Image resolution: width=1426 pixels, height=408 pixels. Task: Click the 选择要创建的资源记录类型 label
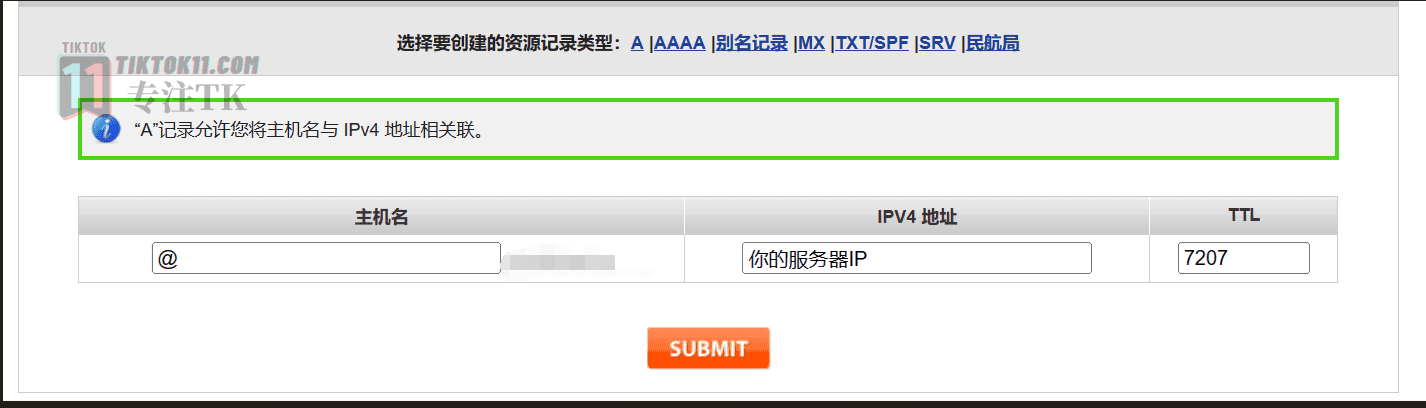[508, 43]
